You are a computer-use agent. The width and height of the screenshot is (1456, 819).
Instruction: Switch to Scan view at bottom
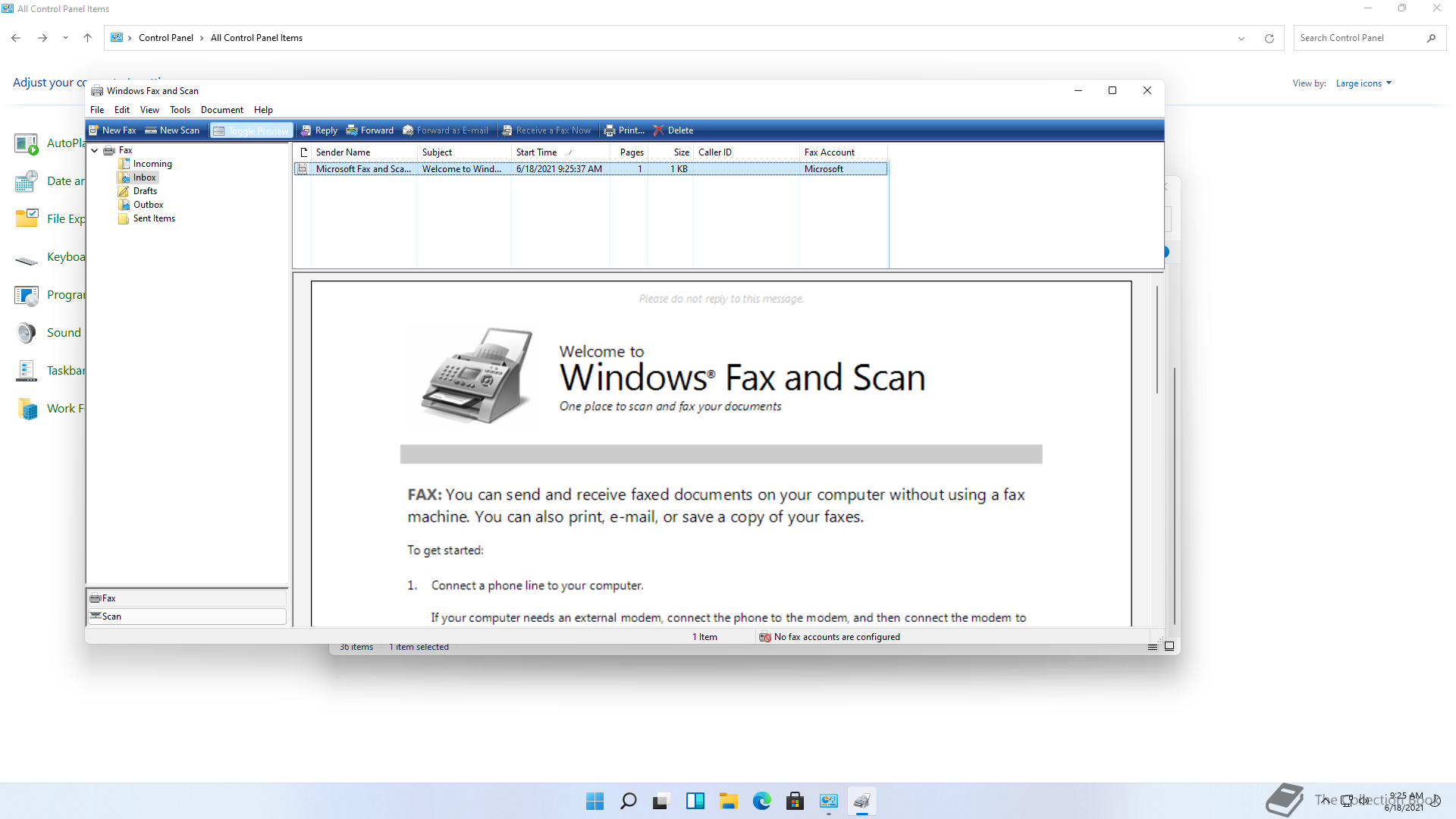point(187,617)
